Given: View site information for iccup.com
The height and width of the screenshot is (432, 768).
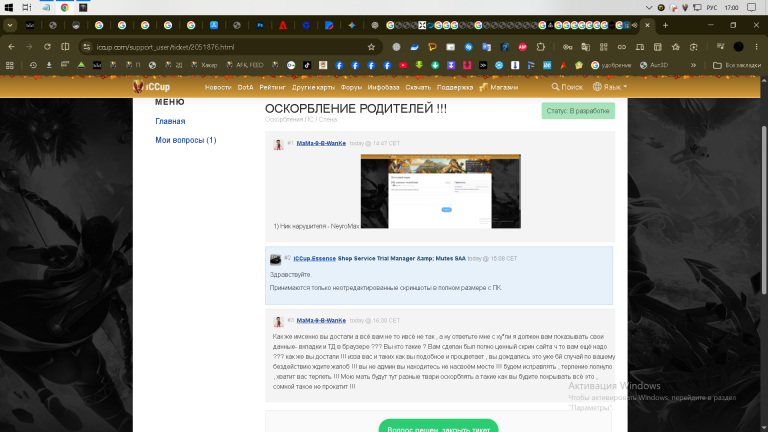Looking at the screenshot, I should 87,47.
